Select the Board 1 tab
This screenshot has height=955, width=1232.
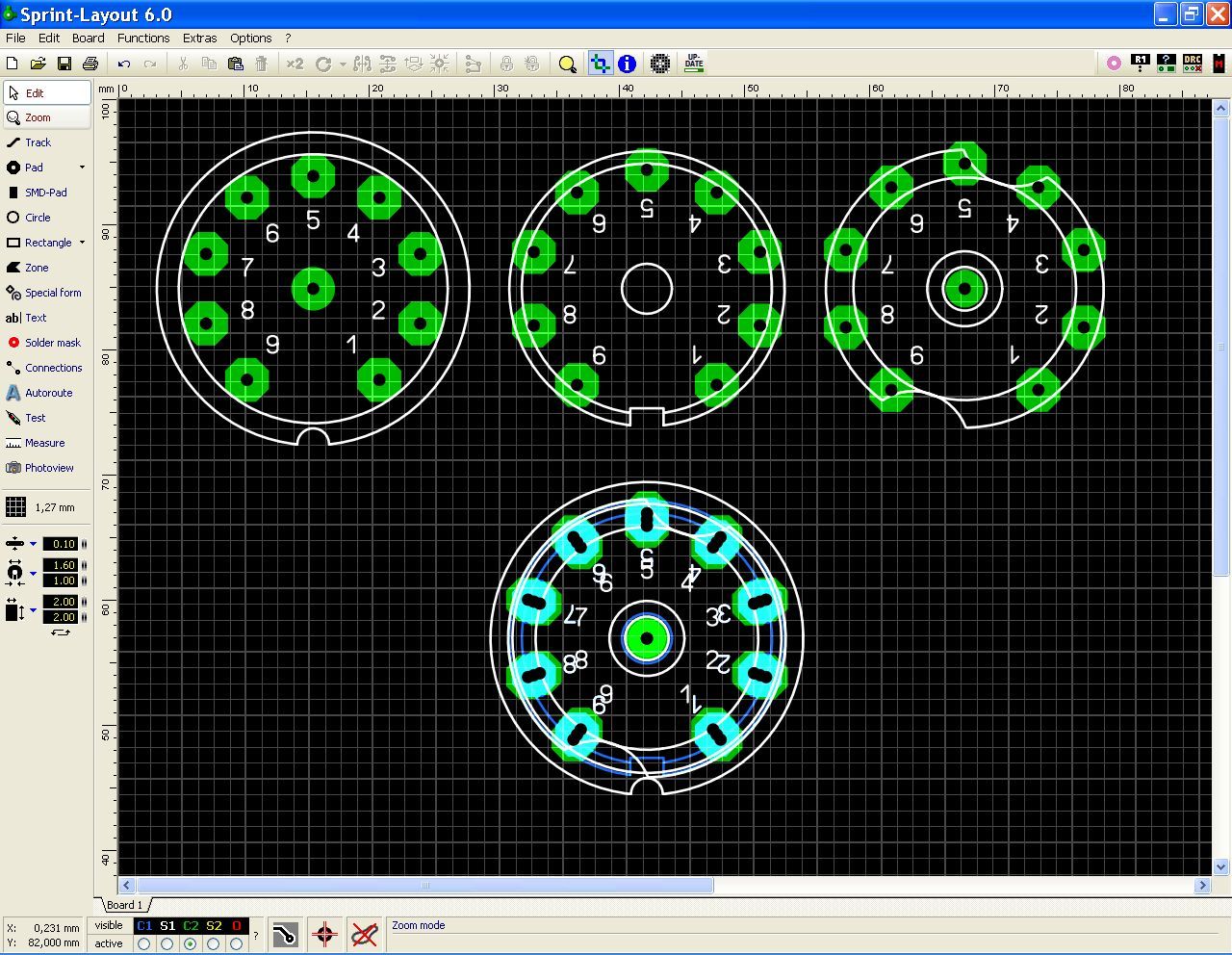tap(124, 905)
